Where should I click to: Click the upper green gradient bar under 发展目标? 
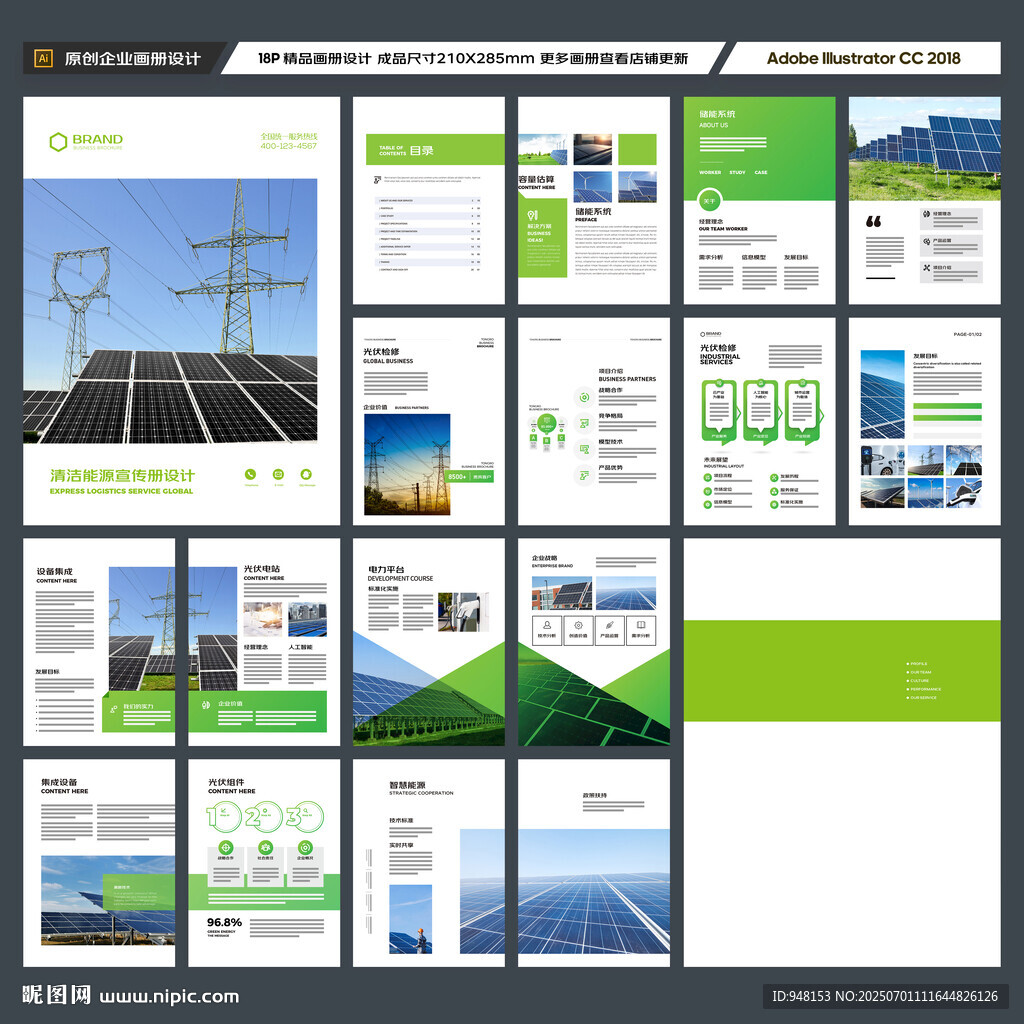(947, 406)
